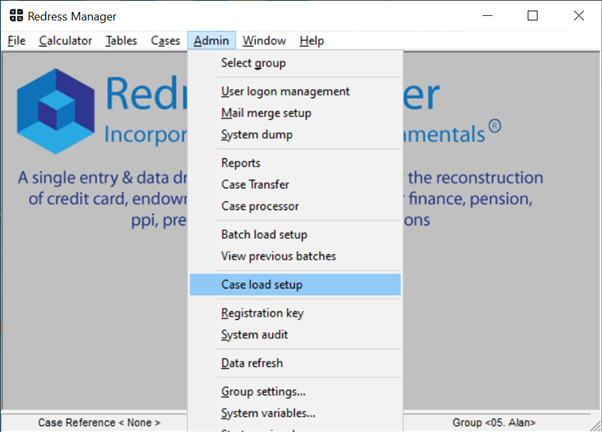The image size is (602, 432).
Task: Click Group 05. Alan status entry
Action: pyautogui.click(x=494, y=423)
